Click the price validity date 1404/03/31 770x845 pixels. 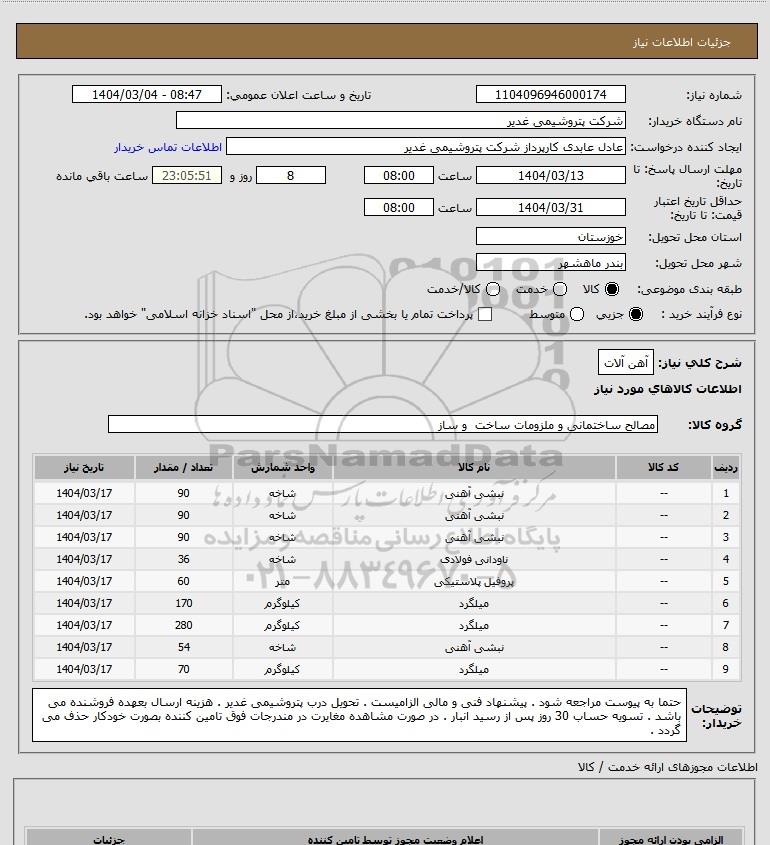pyautogui.click(x=551, y=207)
